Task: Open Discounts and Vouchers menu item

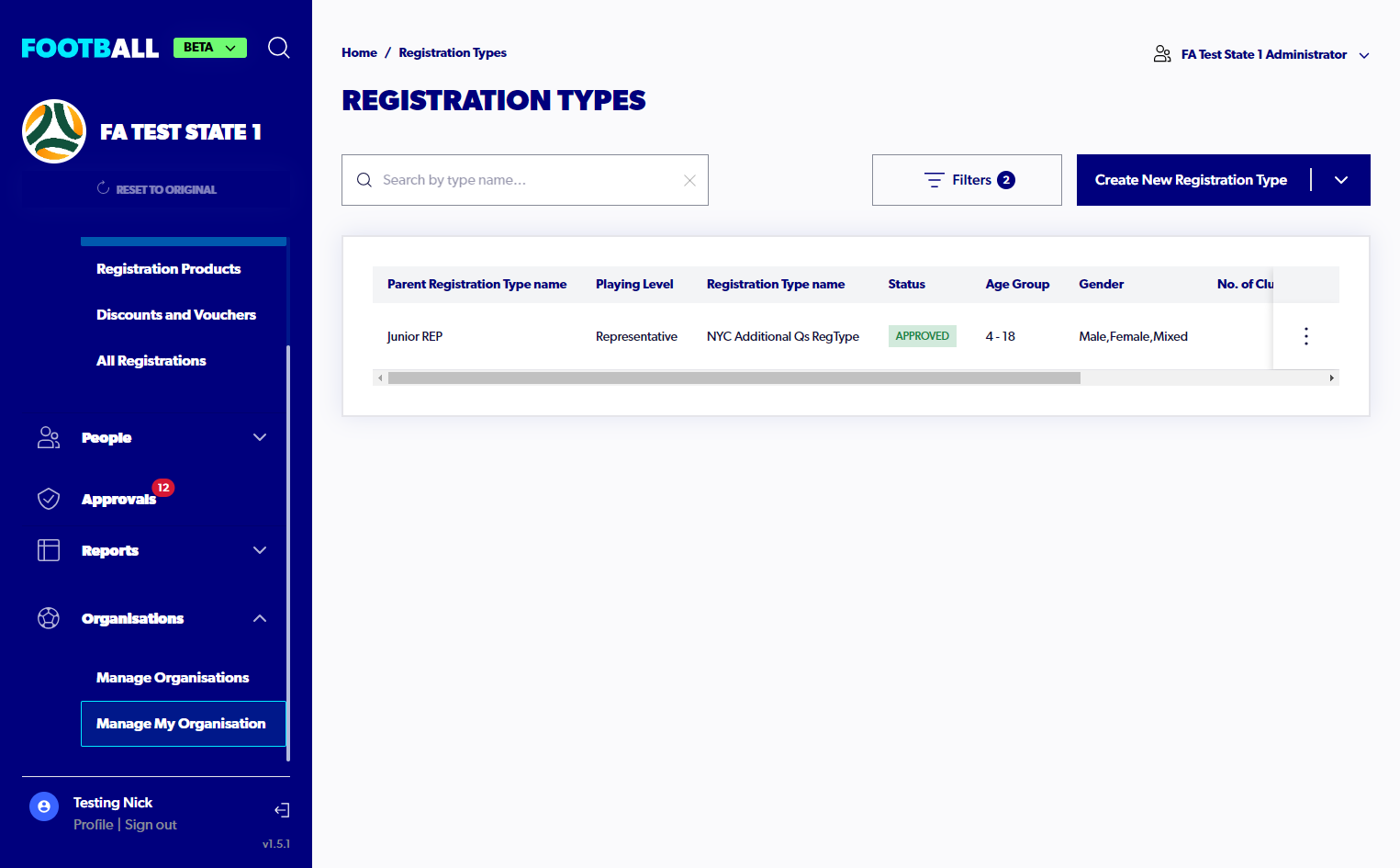Action: pos(176,315)
